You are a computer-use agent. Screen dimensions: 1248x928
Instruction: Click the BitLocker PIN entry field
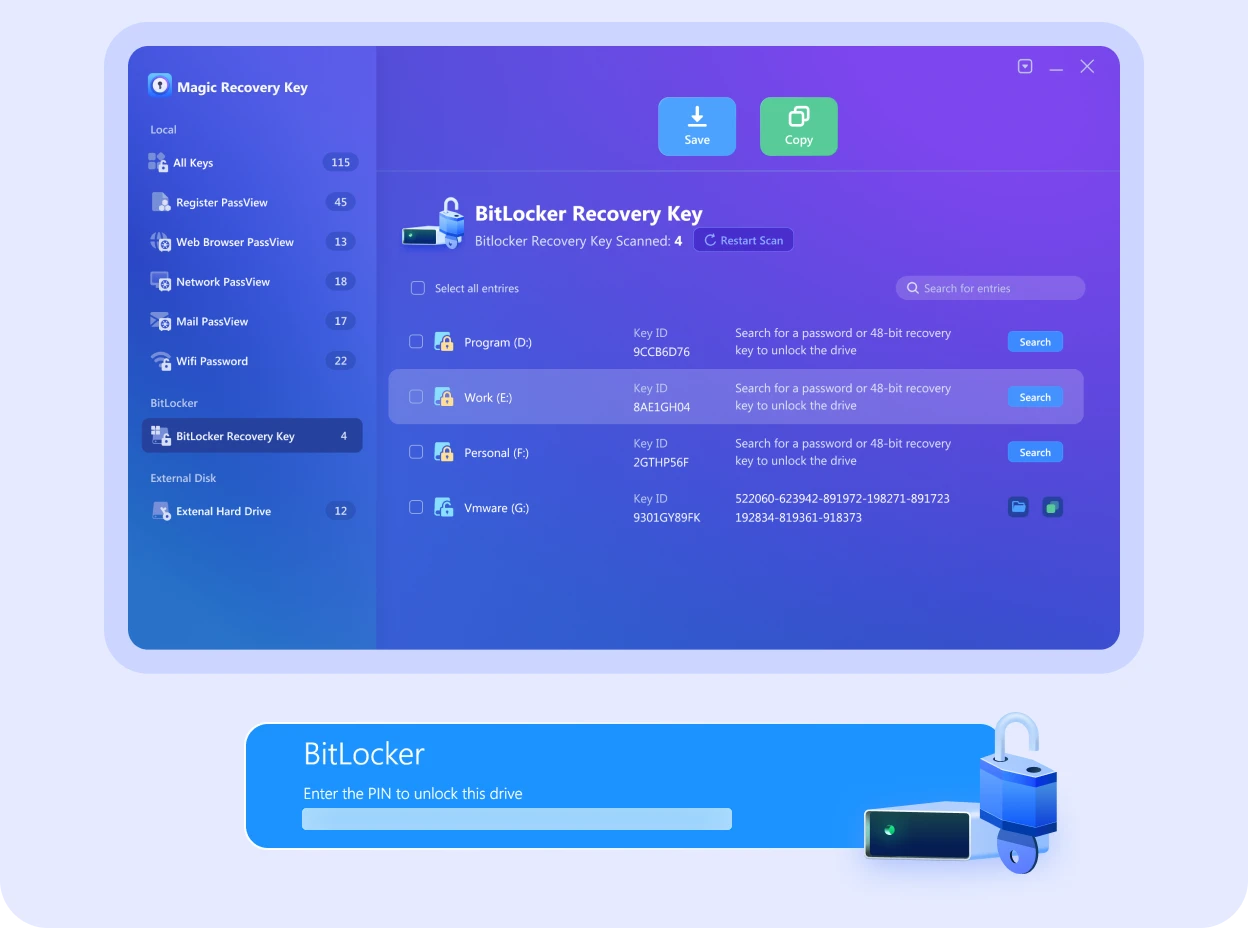point(517,819)
